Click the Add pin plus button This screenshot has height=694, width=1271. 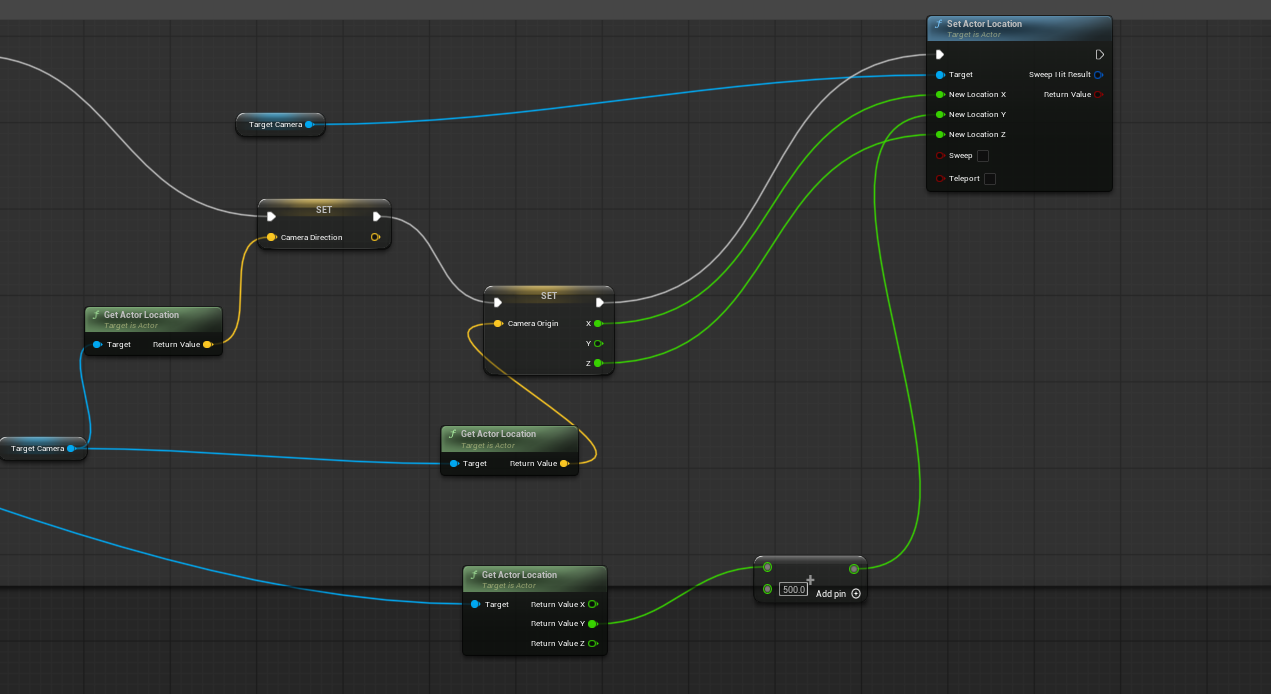[856, 594]
